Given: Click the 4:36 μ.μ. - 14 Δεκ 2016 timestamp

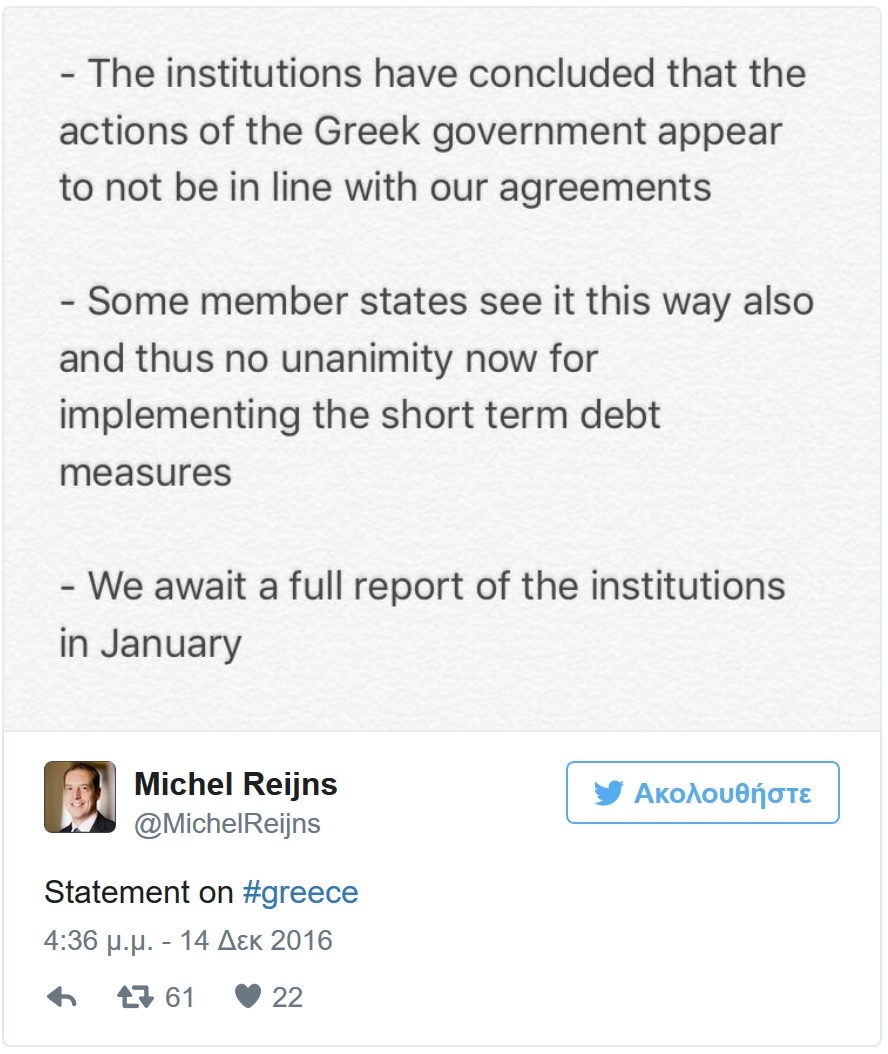Looking at the screenshot, I should pyautogui.click(x=188, y=941).
